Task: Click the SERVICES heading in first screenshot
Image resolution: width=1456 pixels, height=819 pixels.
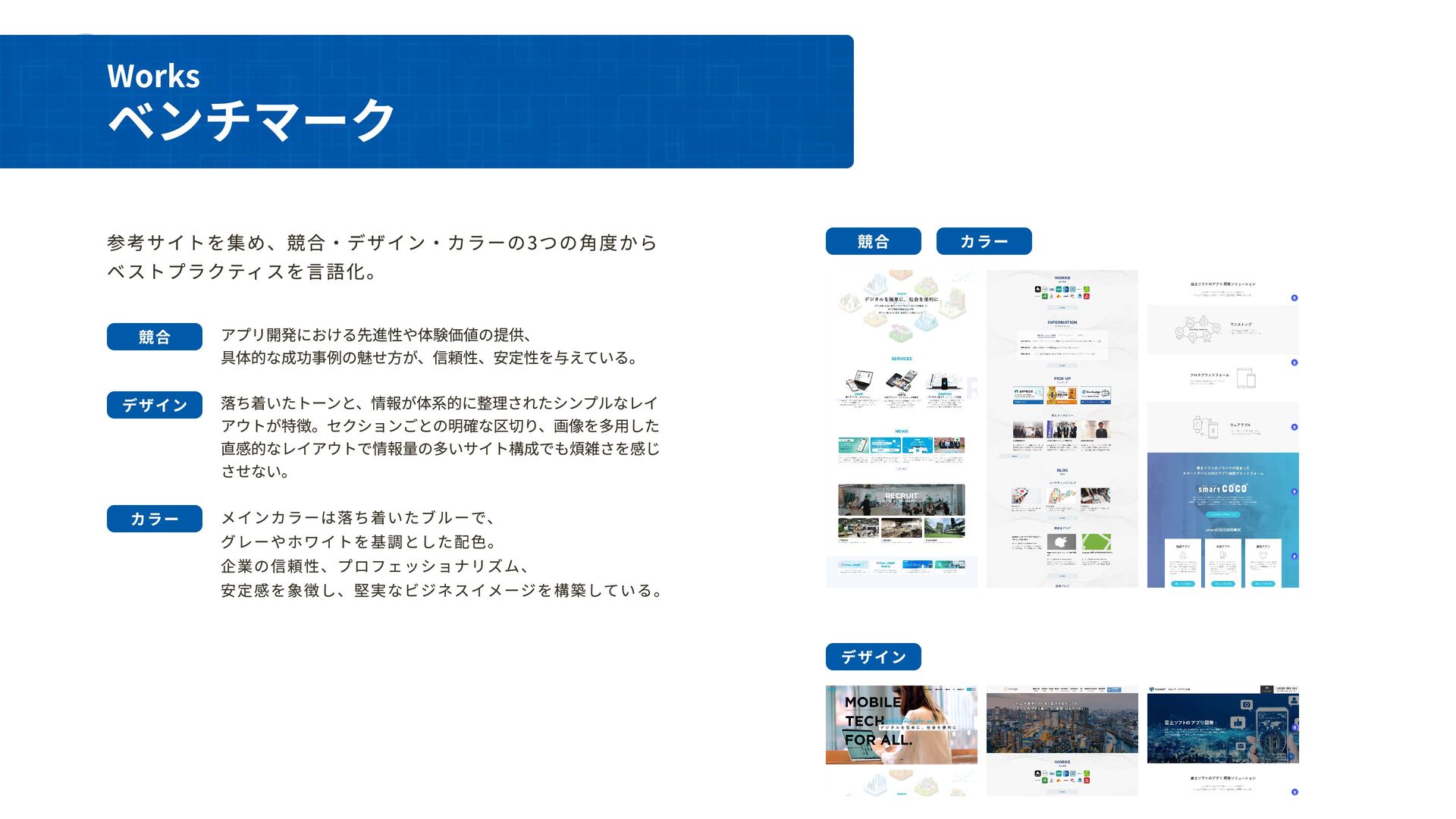Action: pyautogui.click(x=901, y=359)
